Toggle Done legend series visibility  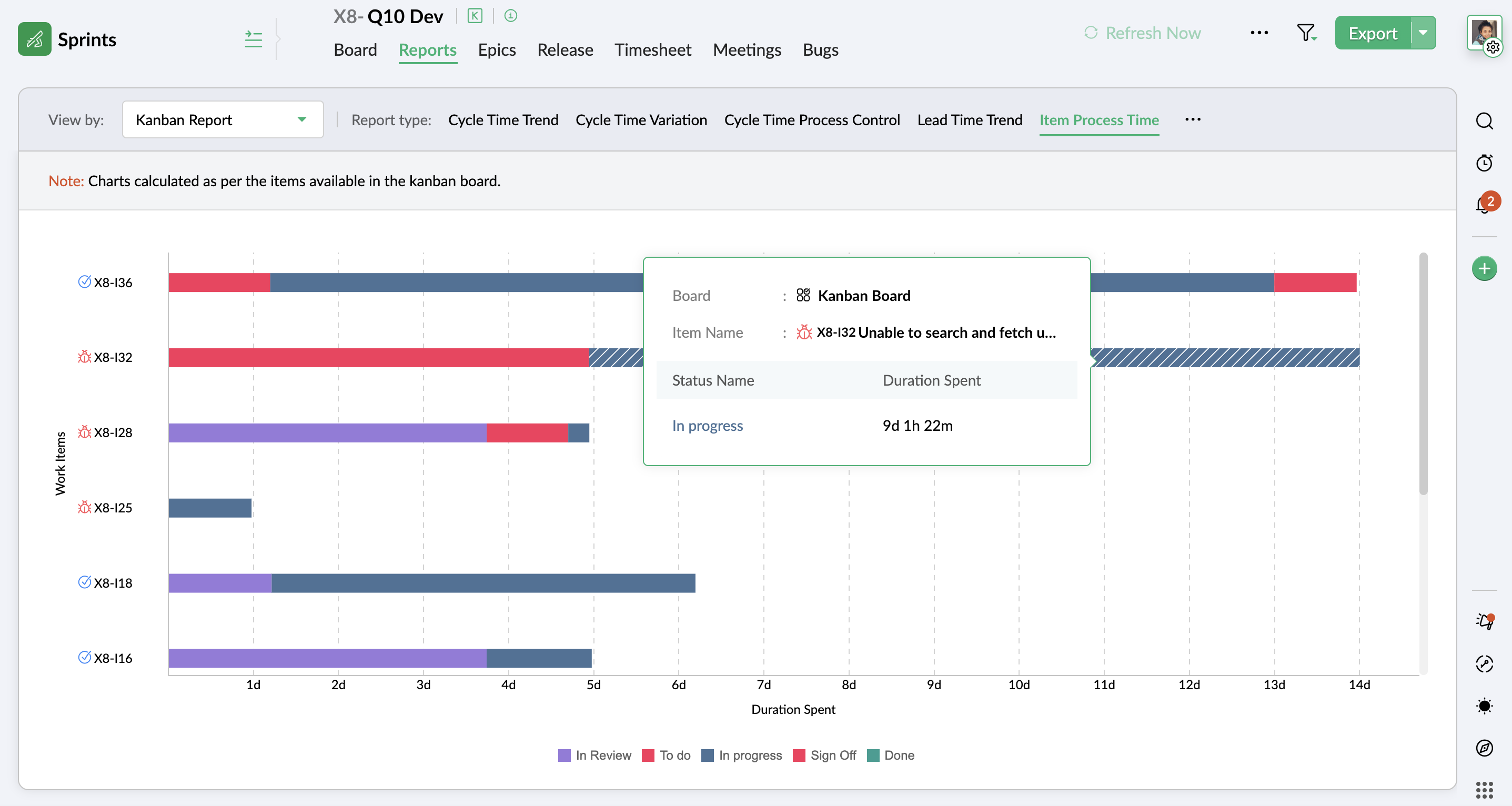click(891, 755)
